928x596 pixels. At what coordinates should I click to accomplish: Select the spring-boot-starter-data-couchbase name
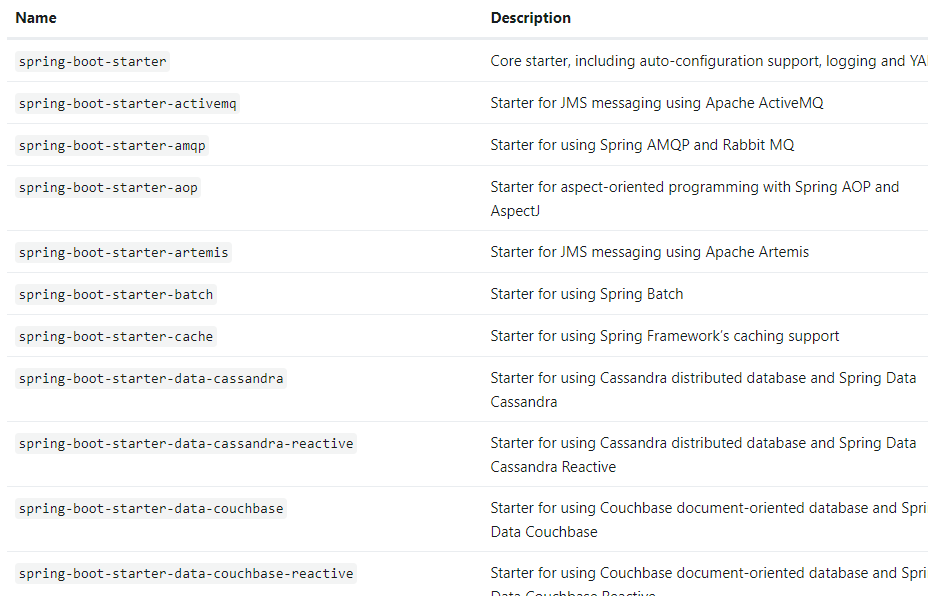(x=151, y=508)
